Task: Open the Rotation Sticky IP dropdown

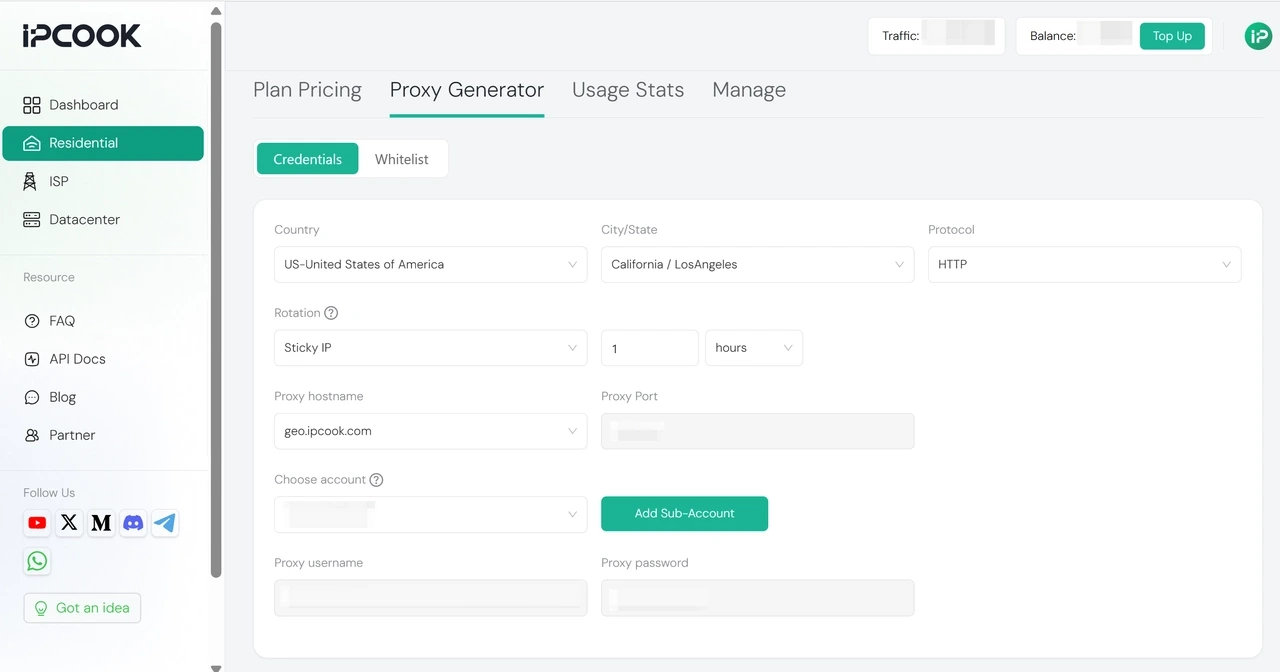Action: (431, 348)
